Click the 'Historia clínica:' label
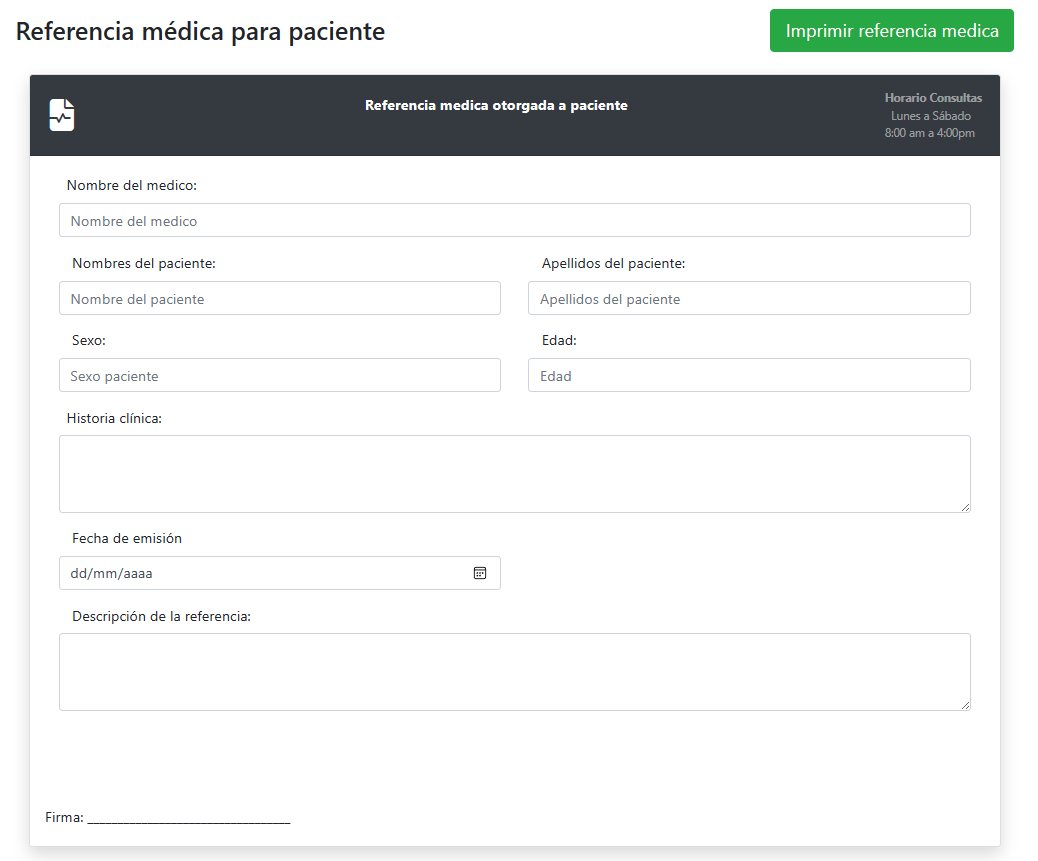The width and height of the screenshot is (1038, 861). pos(114,418)
